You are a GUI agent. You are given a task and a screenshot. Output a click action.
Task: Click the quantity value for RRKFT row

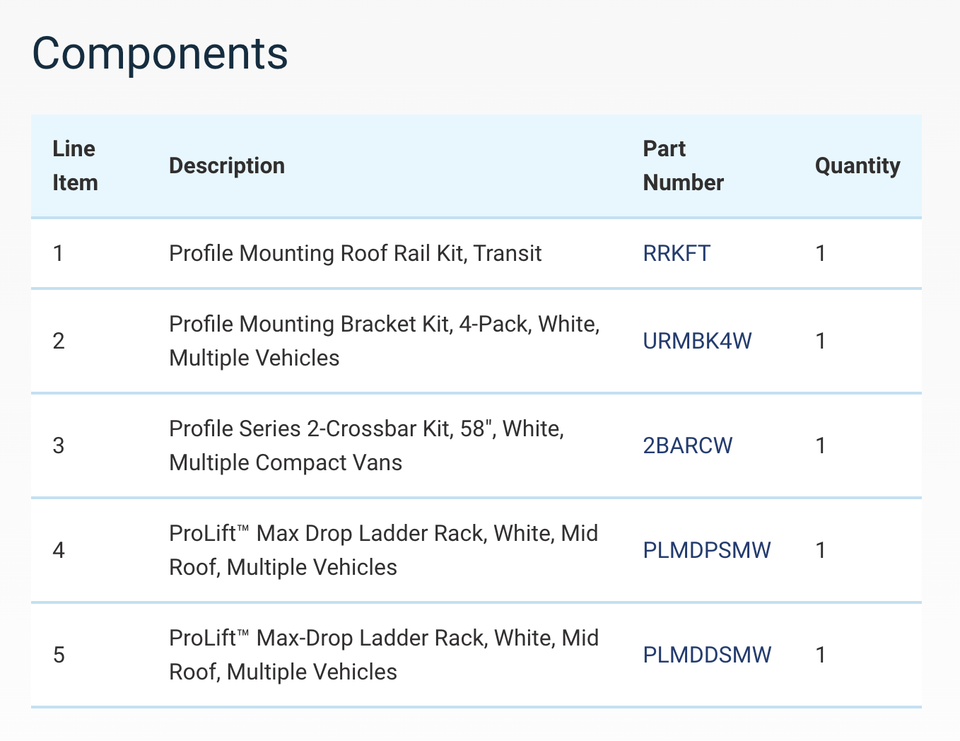click(x=821, y=253)
